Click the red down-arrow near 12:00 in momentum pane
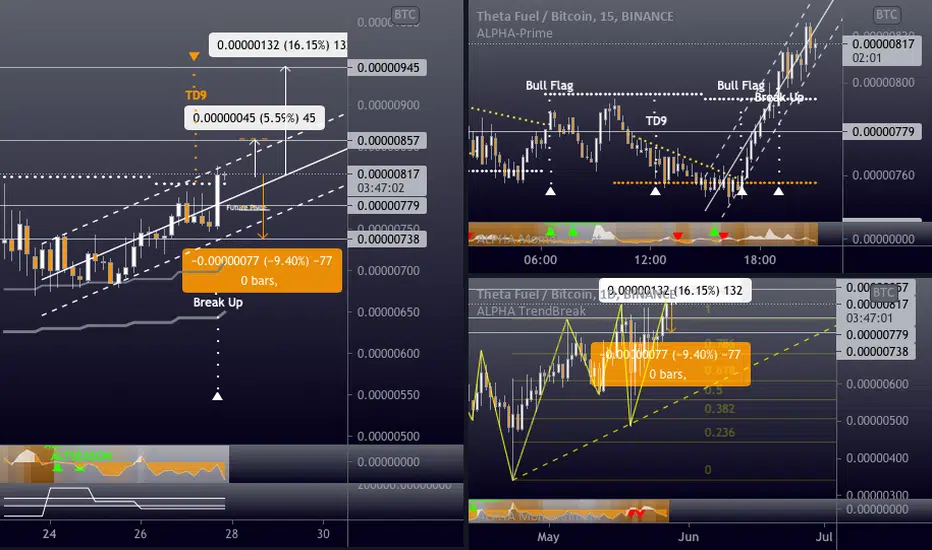This screenshot has width=932, height=550. point(677,236)
